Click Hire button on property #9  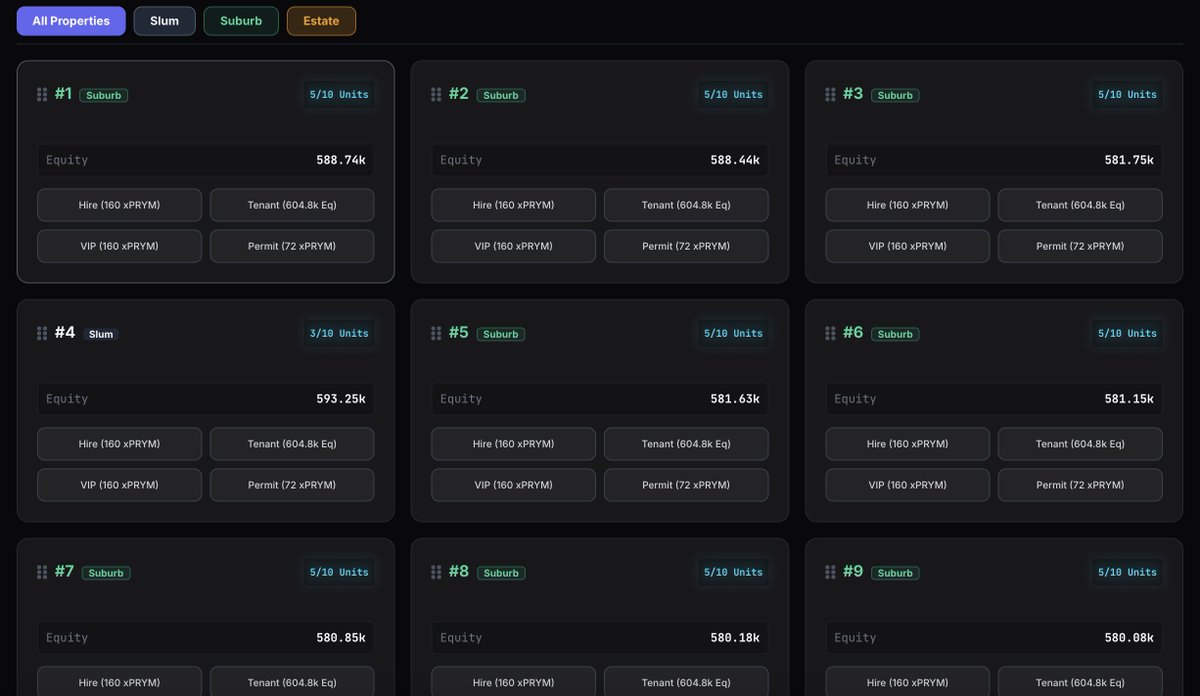point(908,682)
